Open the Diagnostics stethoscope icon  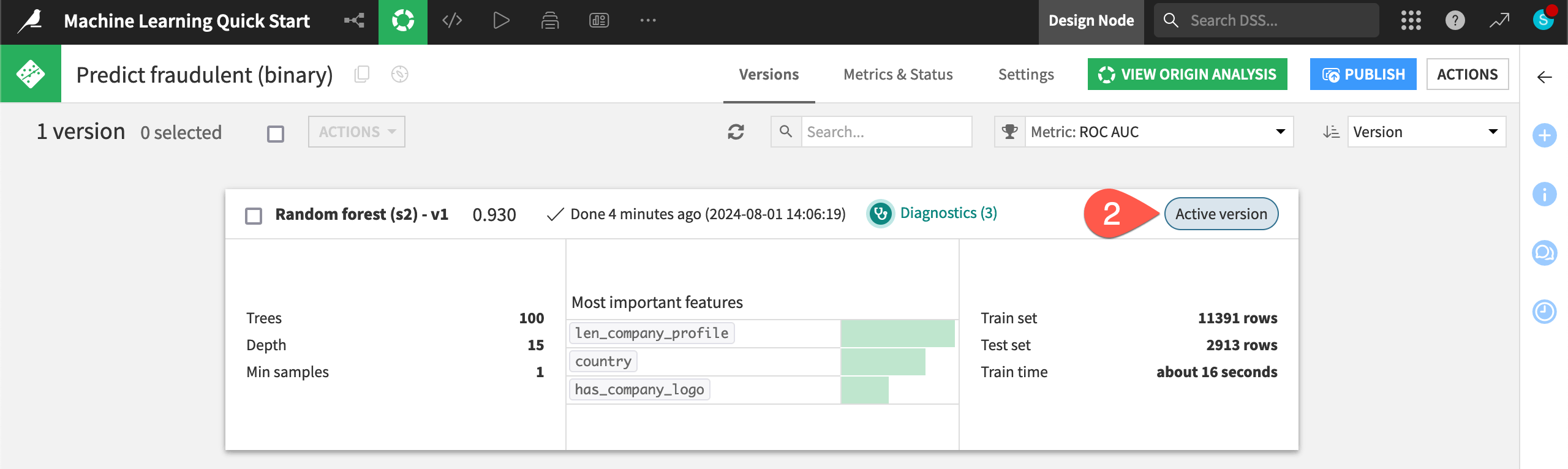(880, 214)
